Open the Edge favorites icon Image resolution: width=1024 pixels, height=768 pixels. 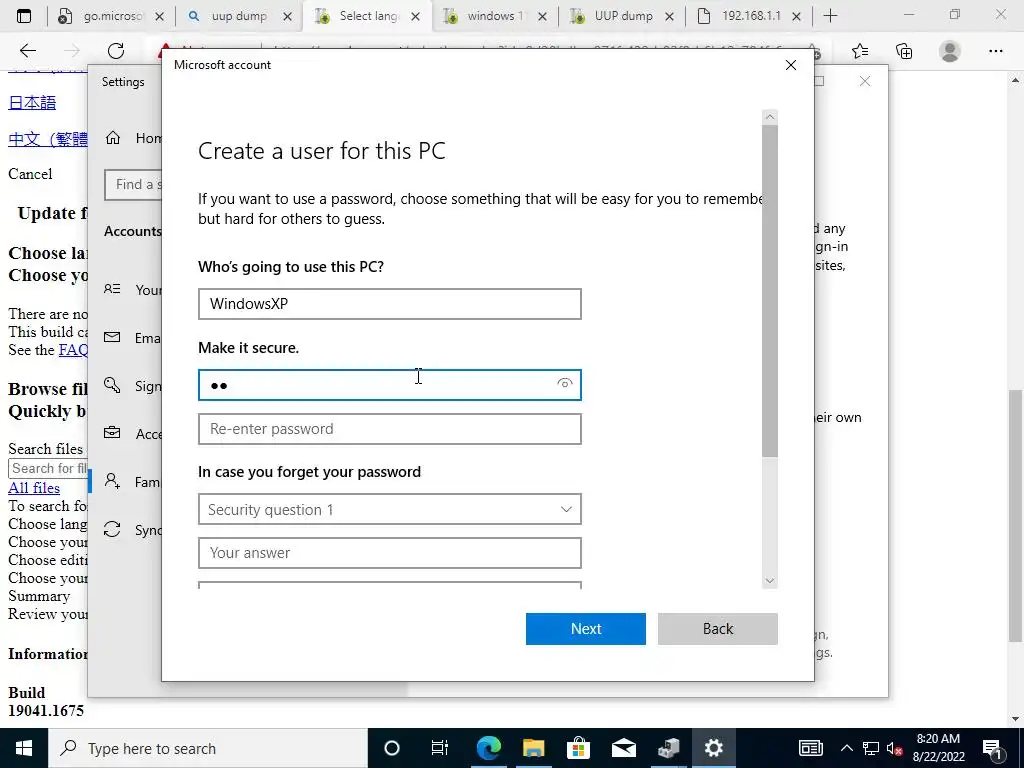860,51
